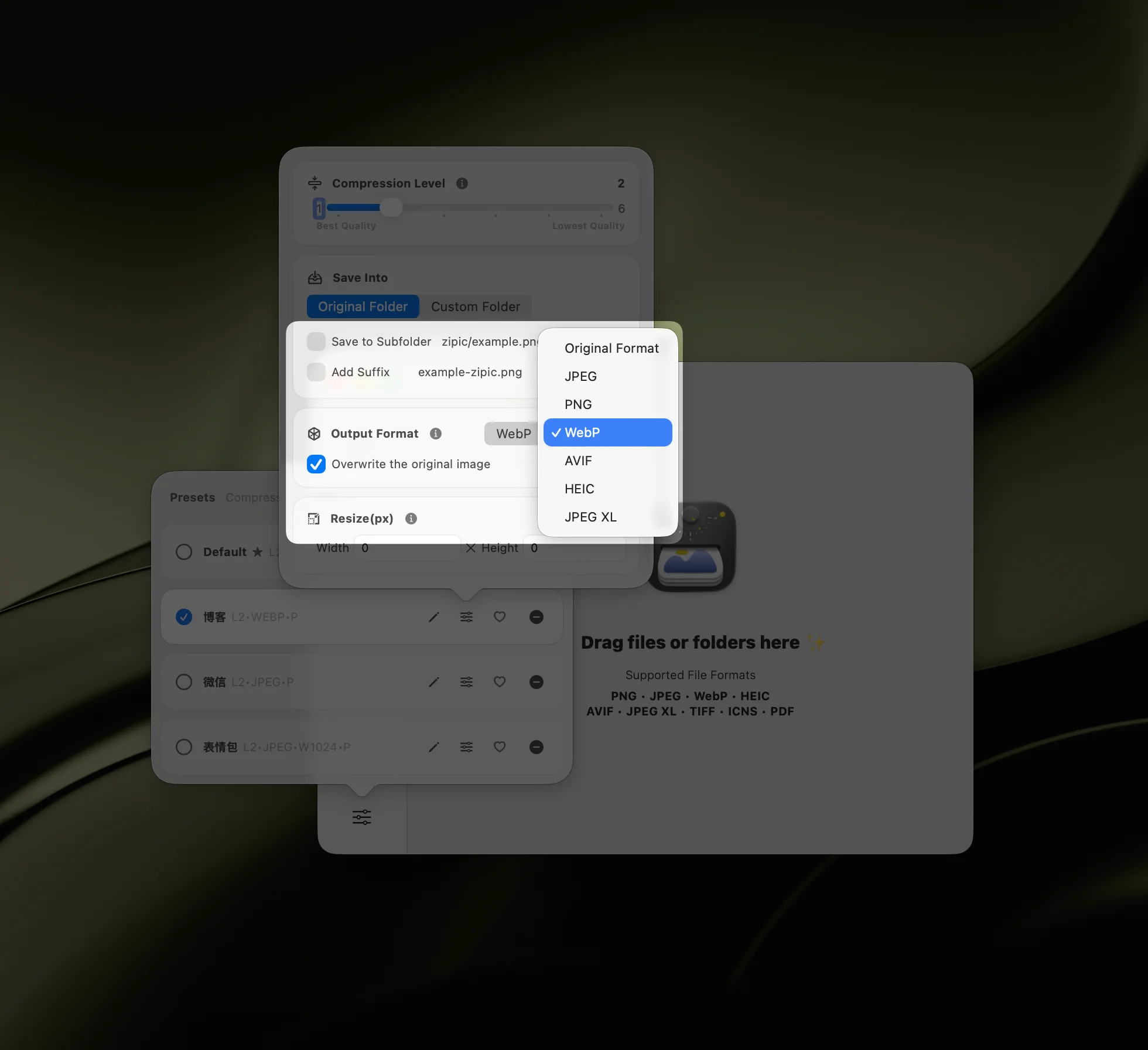Pick HEIC in the format menu

coord(579,489)
